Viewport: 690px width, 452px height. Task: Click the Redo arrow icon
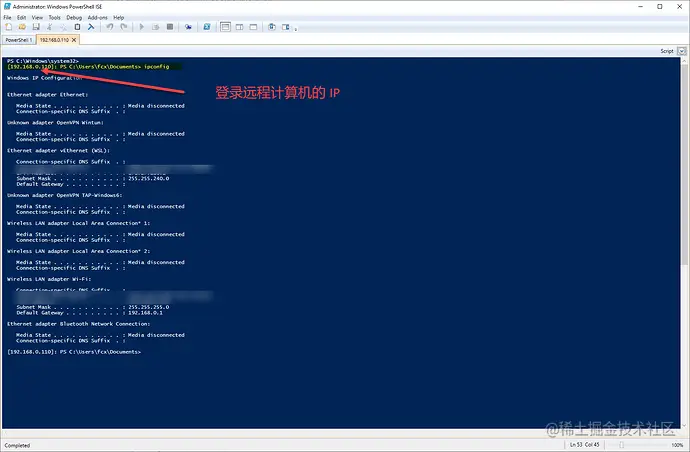click(124, 27)
